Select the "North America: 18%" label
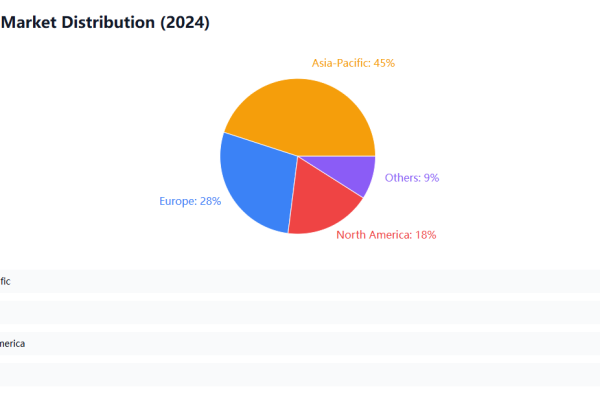The height and width of the screenshot is (400, 600). (386, 235)
